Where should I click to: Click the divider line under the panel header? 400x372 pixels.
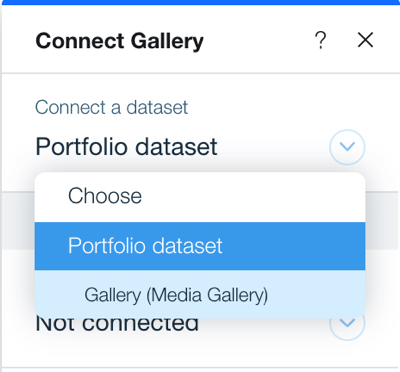[200, 73]
